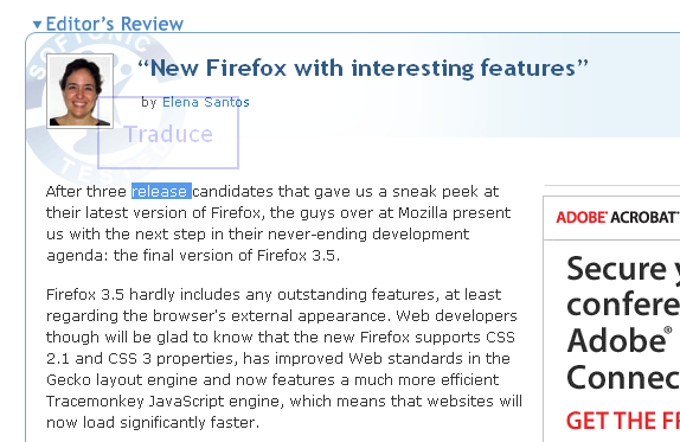This screenshot has width=680, height=442.
Task: Click the "Secure y" ad headline line
Action: pyautogui.click(x=616, y=268)
